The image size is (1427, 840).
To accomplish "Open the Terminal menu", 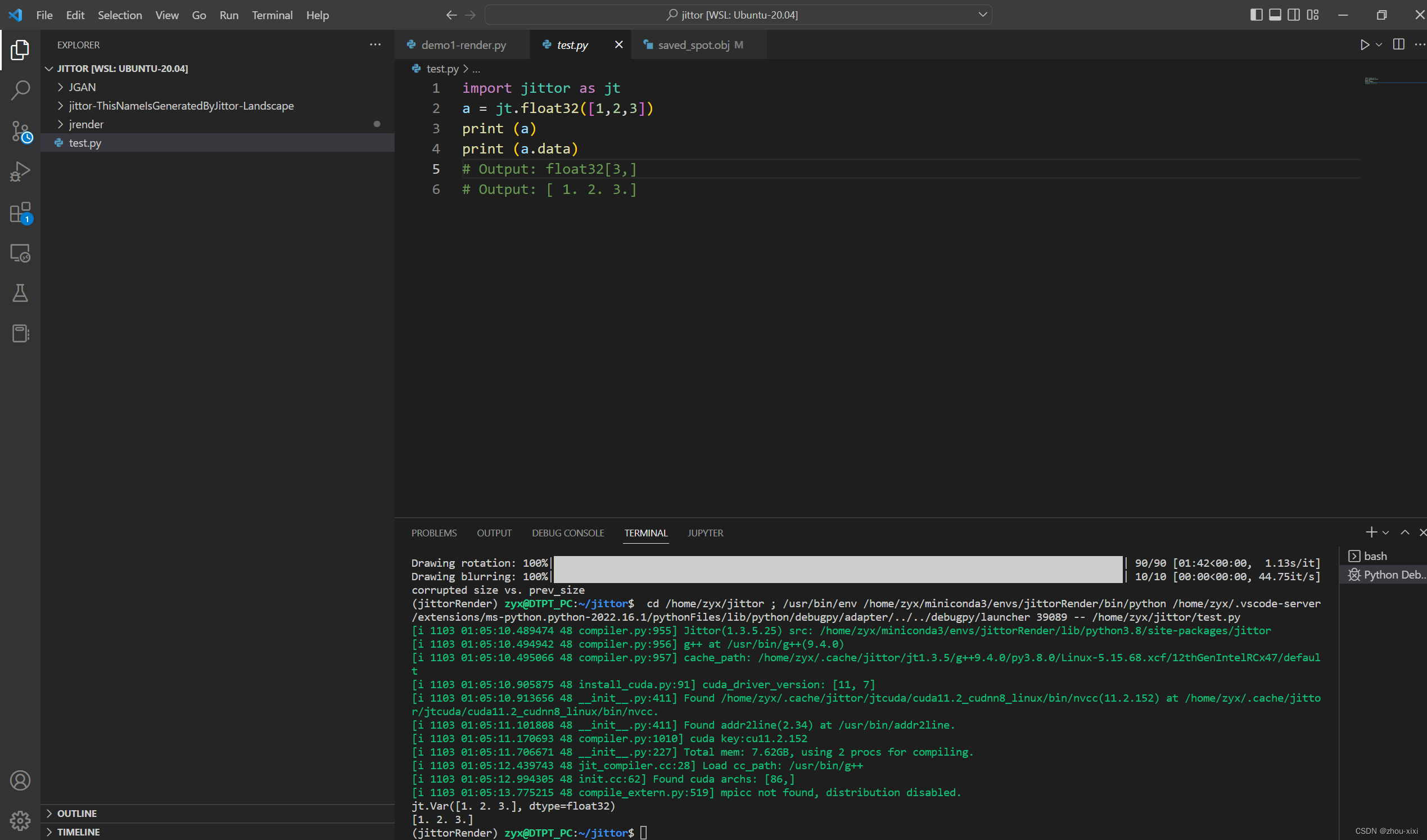I will (x=272, y=15).
